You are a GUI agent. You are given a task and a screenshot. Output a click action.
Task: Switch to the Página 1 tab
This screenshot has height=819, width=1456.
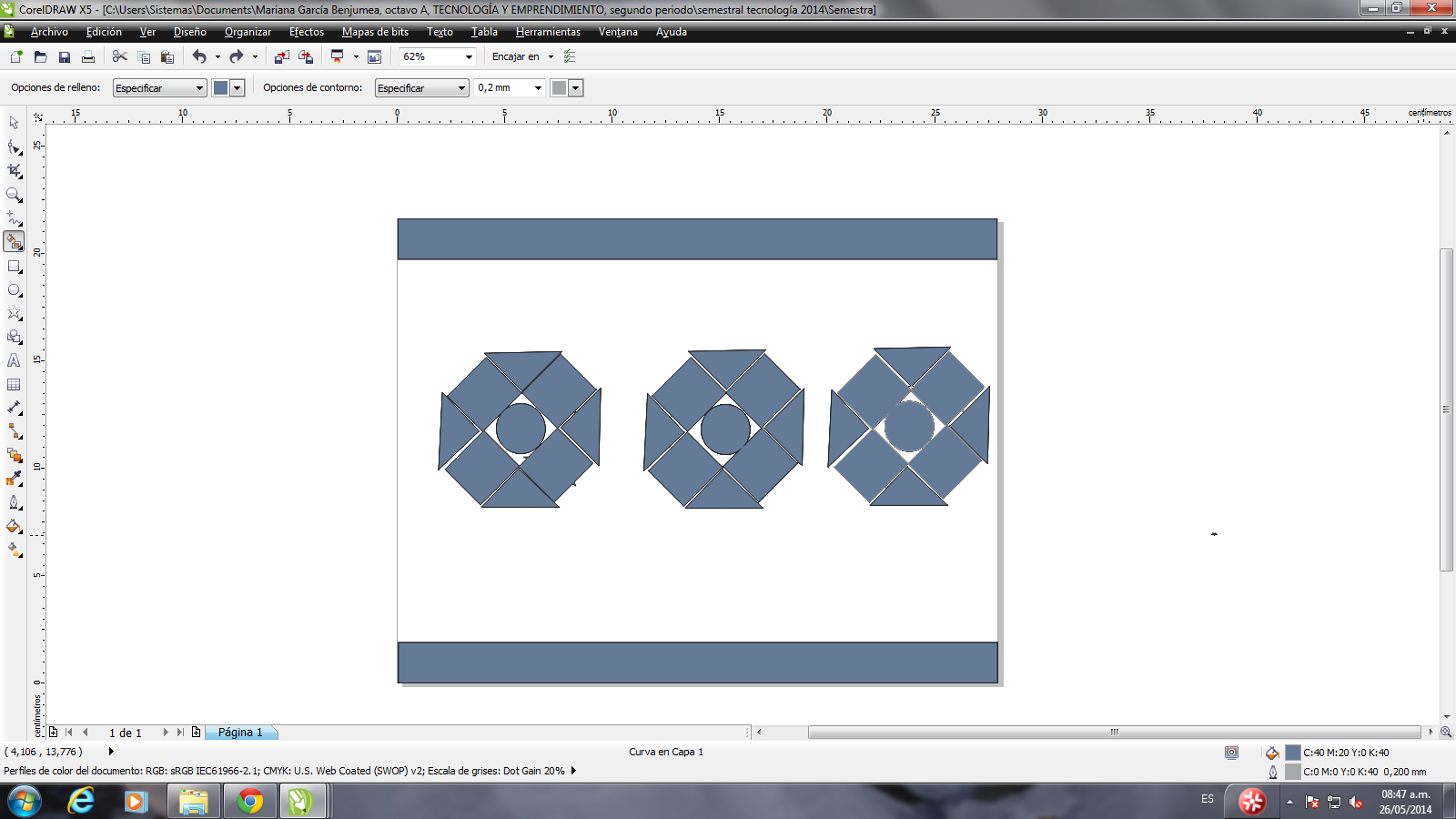[x=240, y=733]
